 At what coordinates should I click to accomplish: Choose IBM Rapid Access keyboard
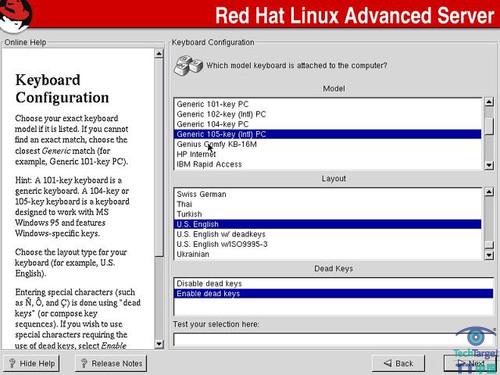327,164
